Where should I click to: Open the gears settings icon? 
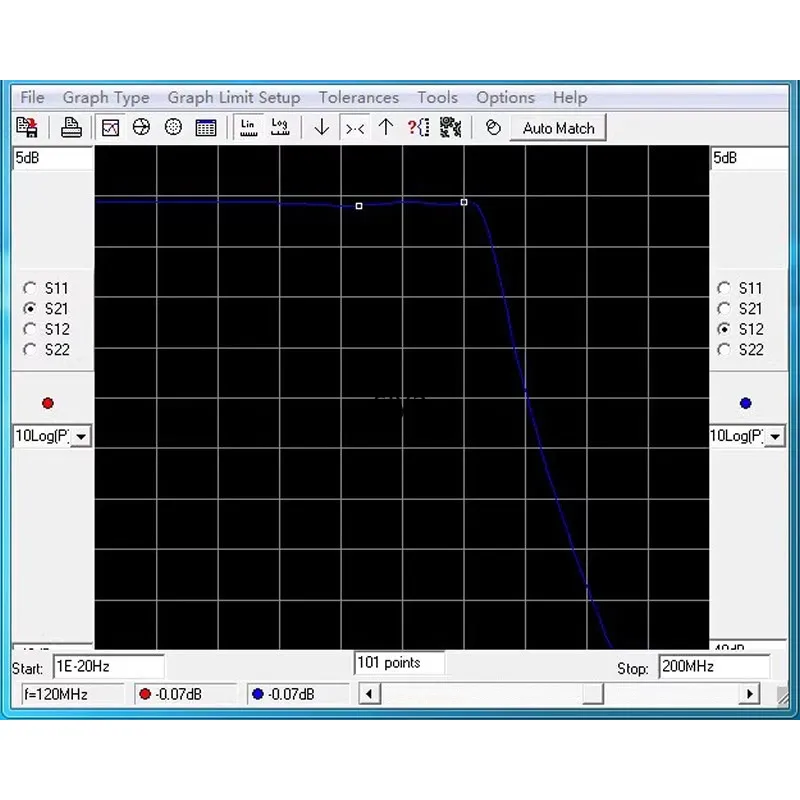pyautogui.click(x=451, y=128)
